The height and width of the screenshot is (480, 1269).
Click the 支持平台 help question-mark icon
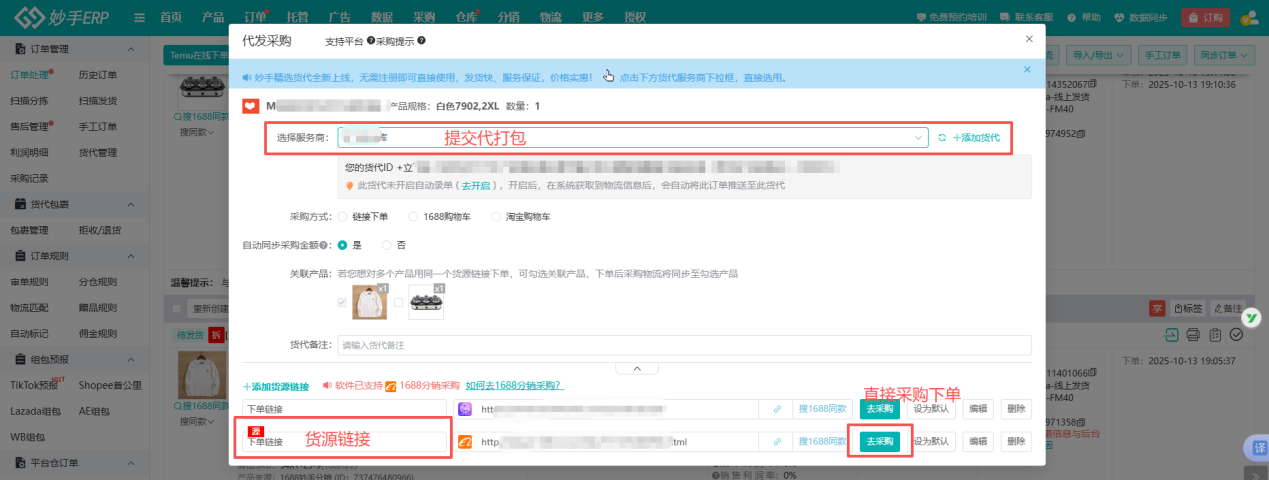[371, 41]
